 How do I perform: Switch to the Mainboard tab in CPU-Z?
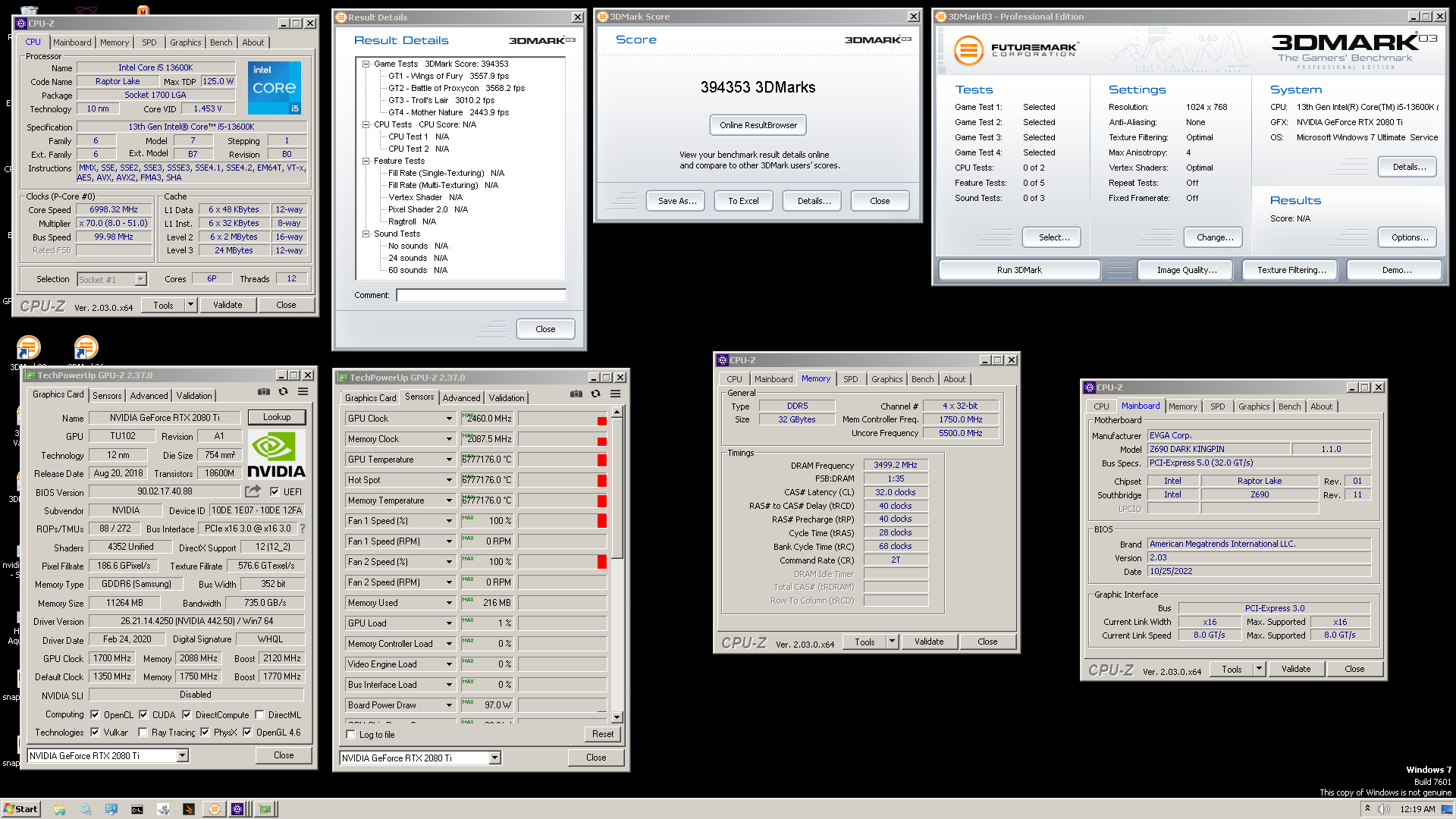coord(72,42)
